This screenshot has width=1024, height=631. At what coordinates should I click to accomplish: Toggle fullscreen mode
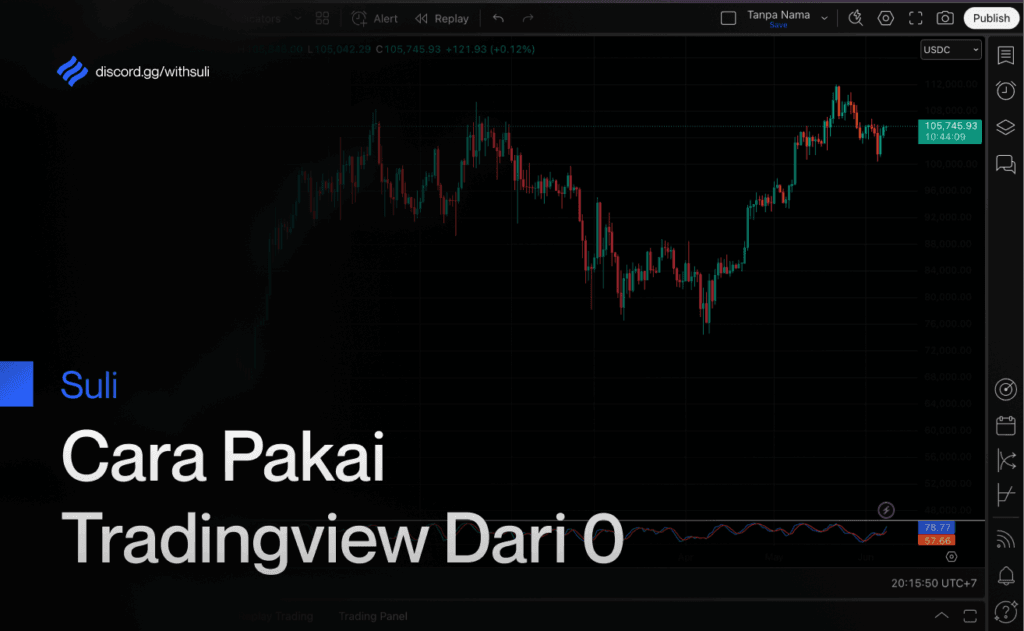coord(915,18)
